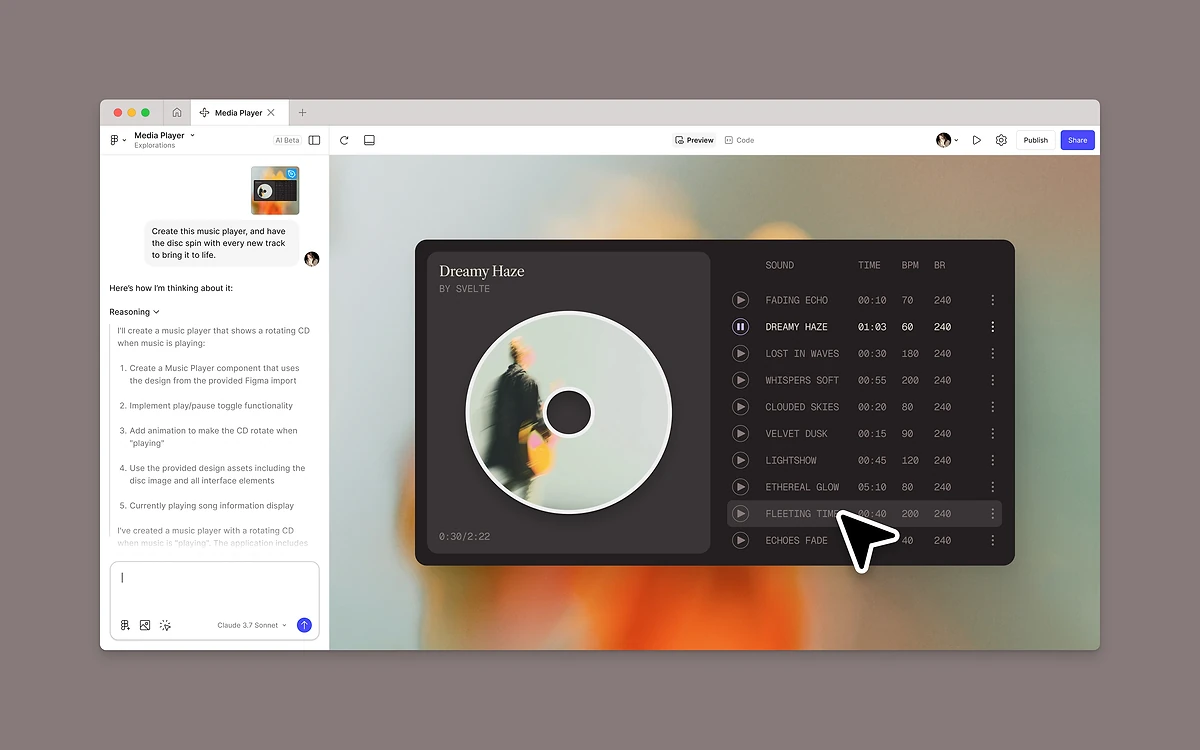The height and width of the screenshot is (750, 1200).
Task: Open more options for CLOUDED SKIES
Action: pos(992,407)
